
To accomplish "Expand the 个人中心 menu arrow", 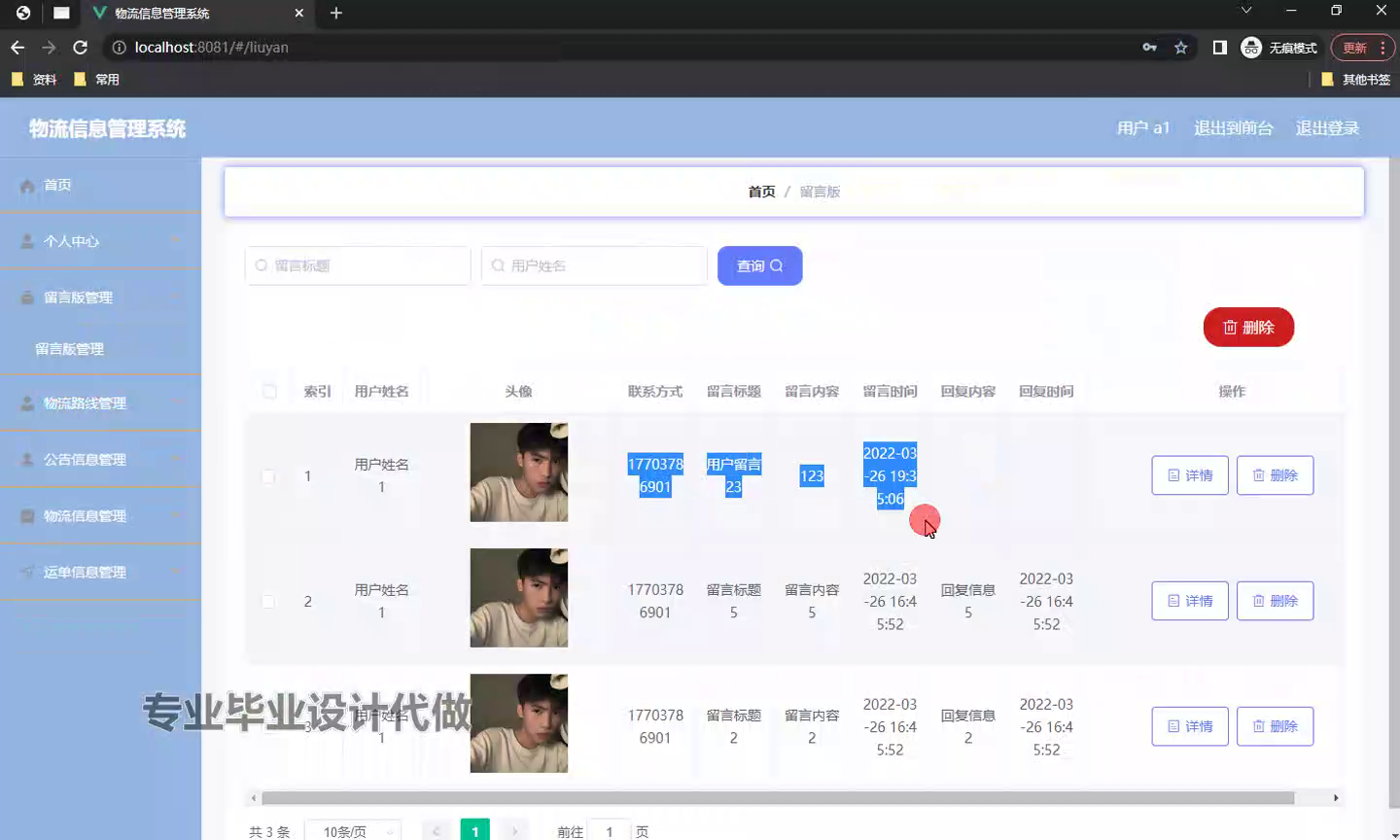I will [175, 240].
